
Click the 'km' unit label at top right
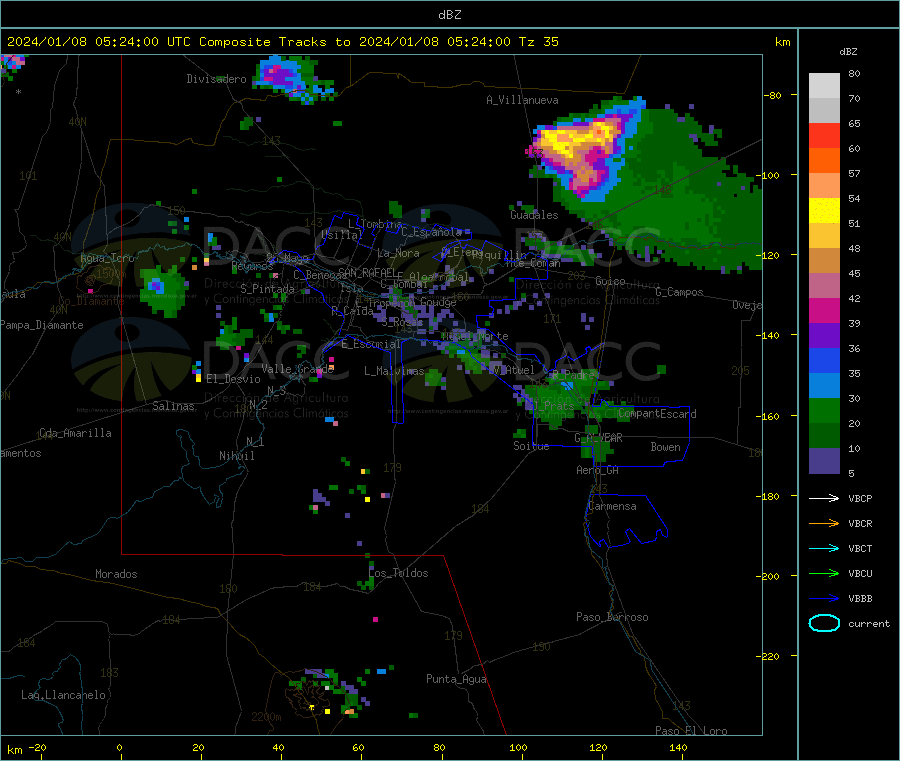(x=782, y=42)
